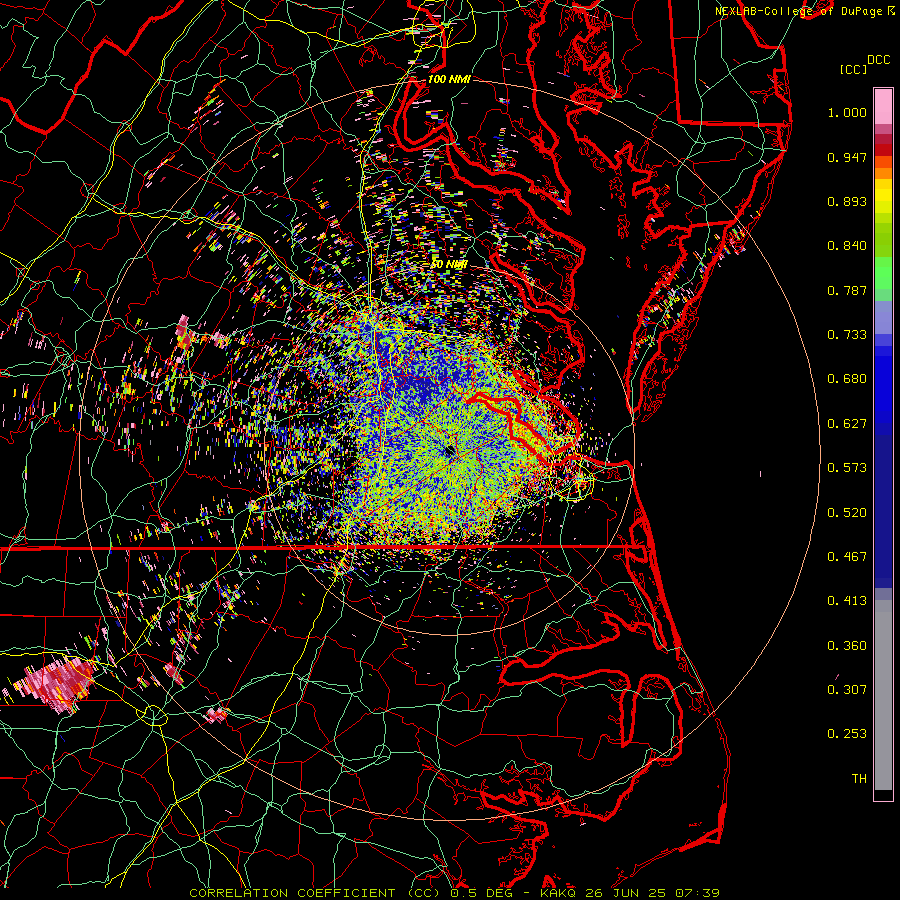Click the Correlation Coefficient title caption at the bottom
The image size is (900, 900).
[x=455, y=893]
